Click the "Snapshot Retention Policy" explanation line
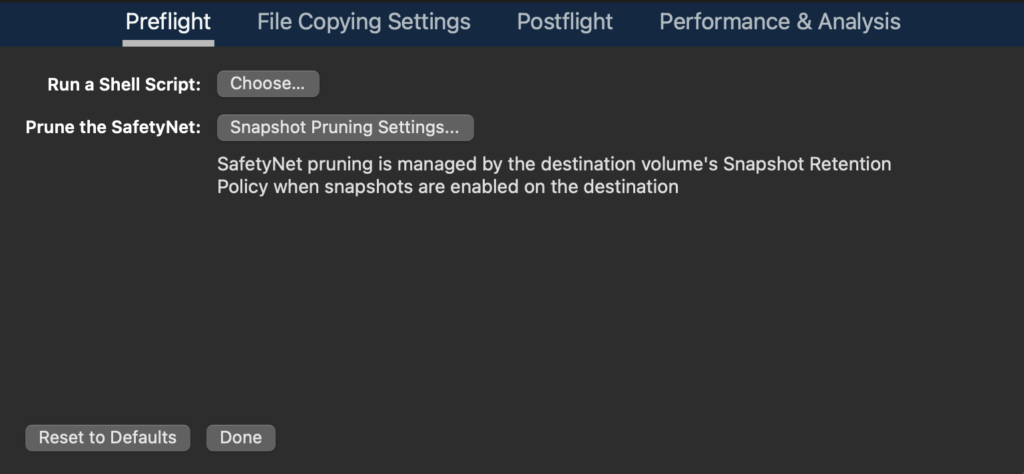 click(x=448, y=187)
